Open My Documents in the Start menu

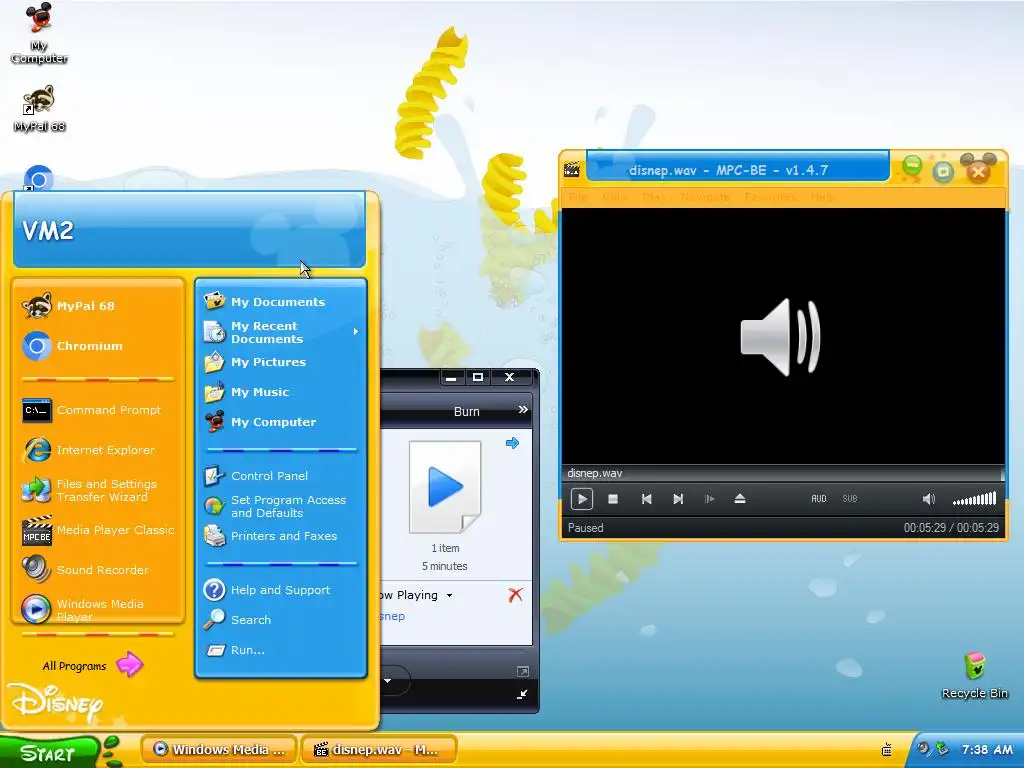click(x=281, y=302)
